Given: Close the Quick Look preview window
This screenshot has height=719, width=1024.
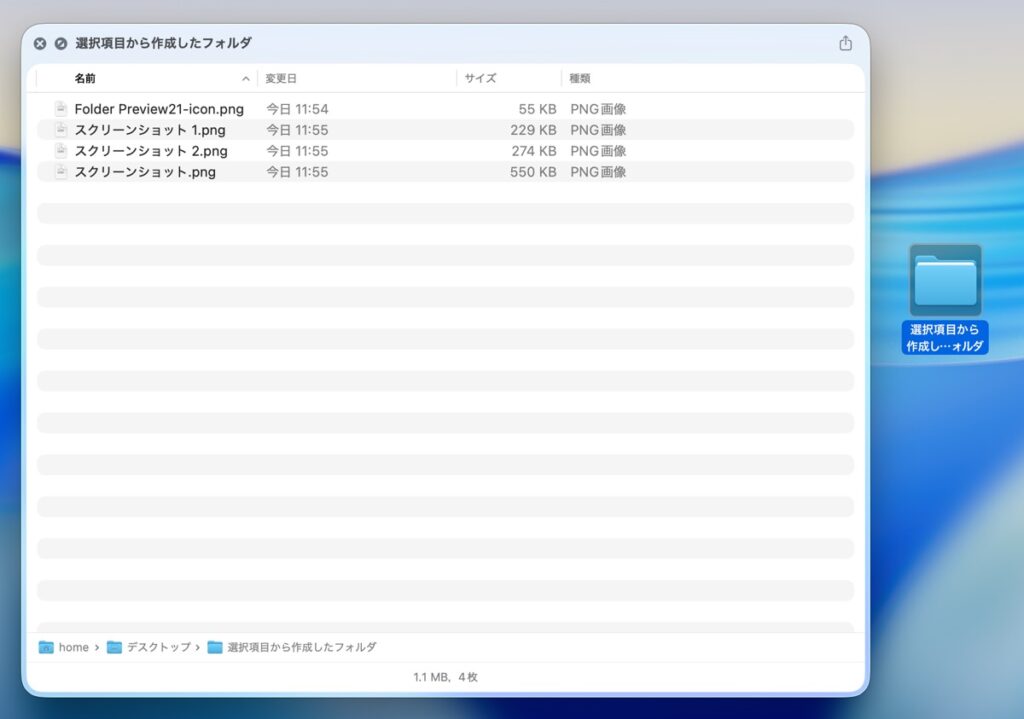Looking at the screenshot, I should point(40,44).
